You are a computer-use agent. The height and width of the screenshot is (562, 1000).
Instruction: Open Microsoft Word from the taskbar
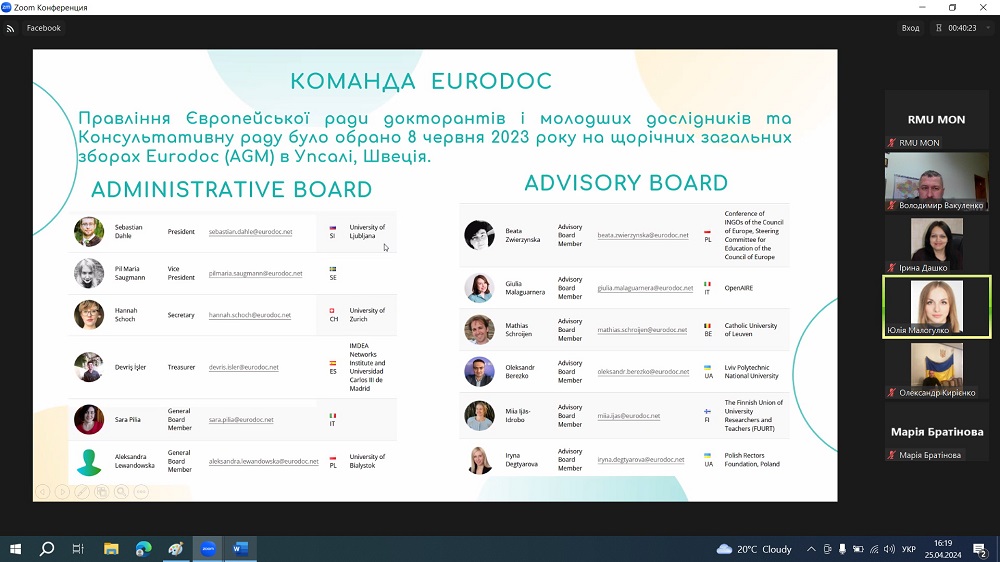(x=241, y=549)
